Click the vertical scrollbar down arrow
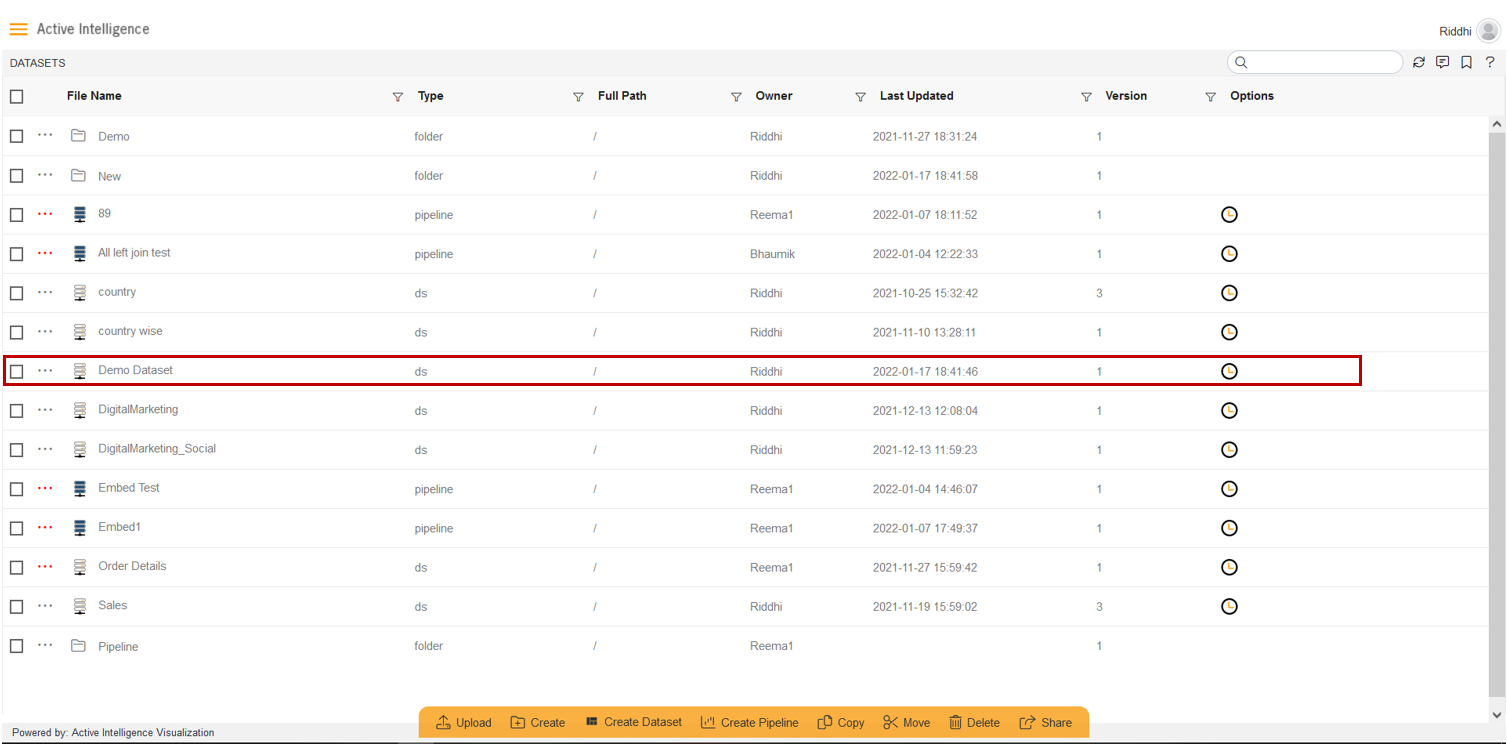The width and height of the screenshot is (1507, 745). point(1497,715)
